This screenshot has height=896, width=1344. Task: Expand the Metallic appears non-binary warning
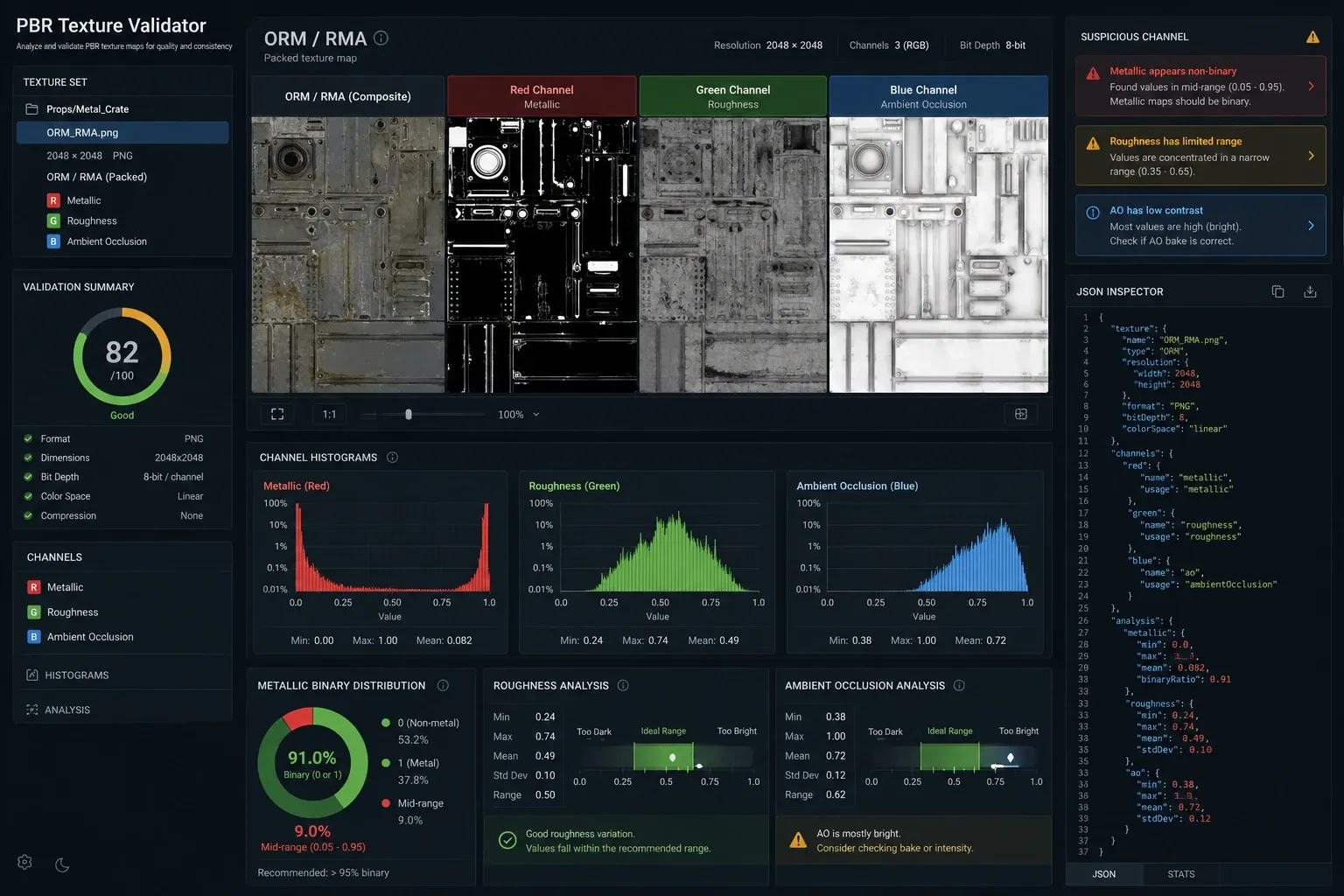pos(1311,86)
